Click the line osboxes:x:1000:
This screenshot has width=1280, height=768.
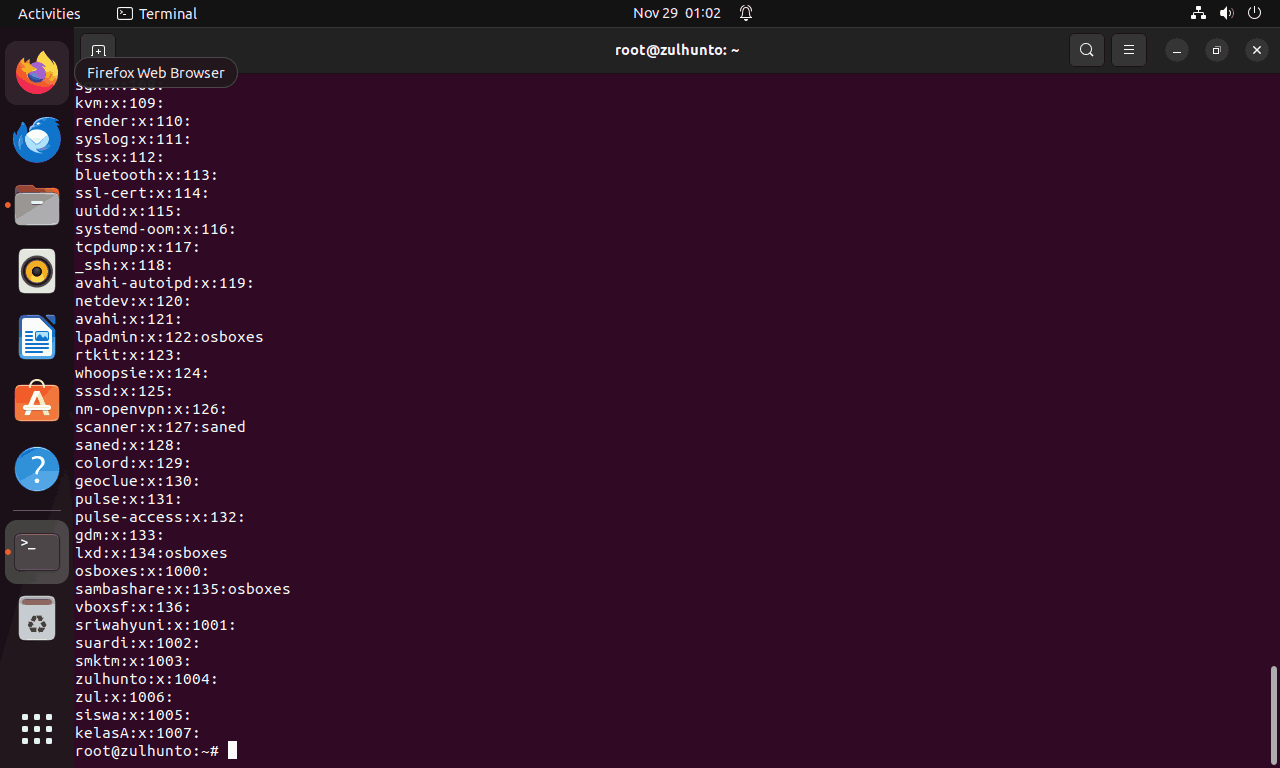(142, 571)
